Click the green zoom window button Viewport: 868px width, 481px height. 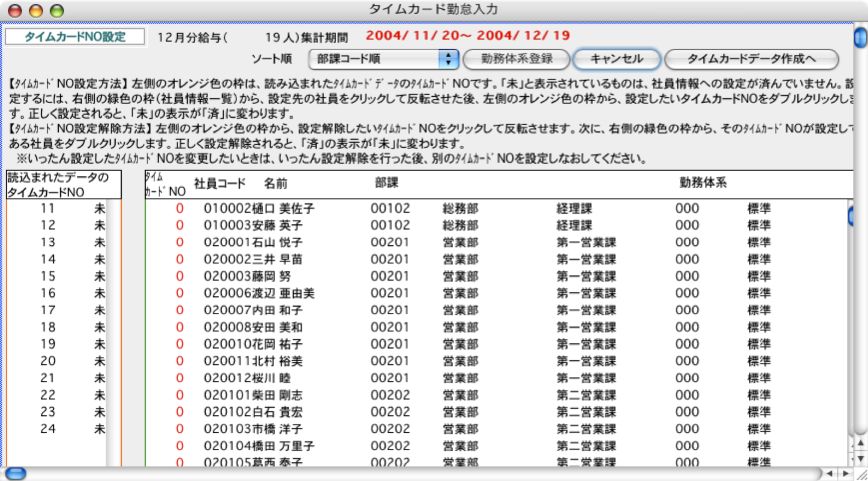tap(55, 9)
